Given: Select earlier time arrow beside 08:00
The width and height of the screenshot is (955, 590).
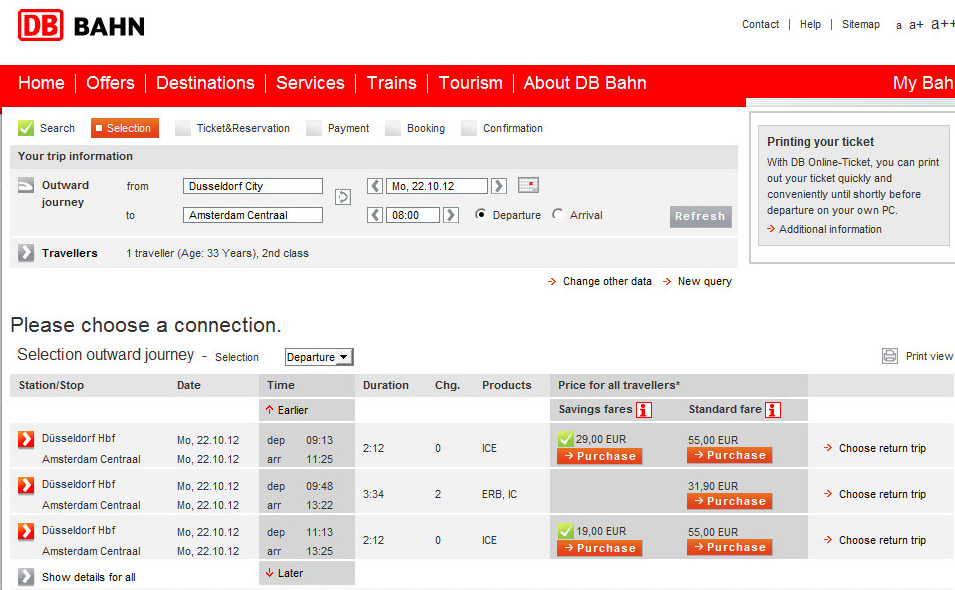Looking at the screenshot, I should 375,215.
